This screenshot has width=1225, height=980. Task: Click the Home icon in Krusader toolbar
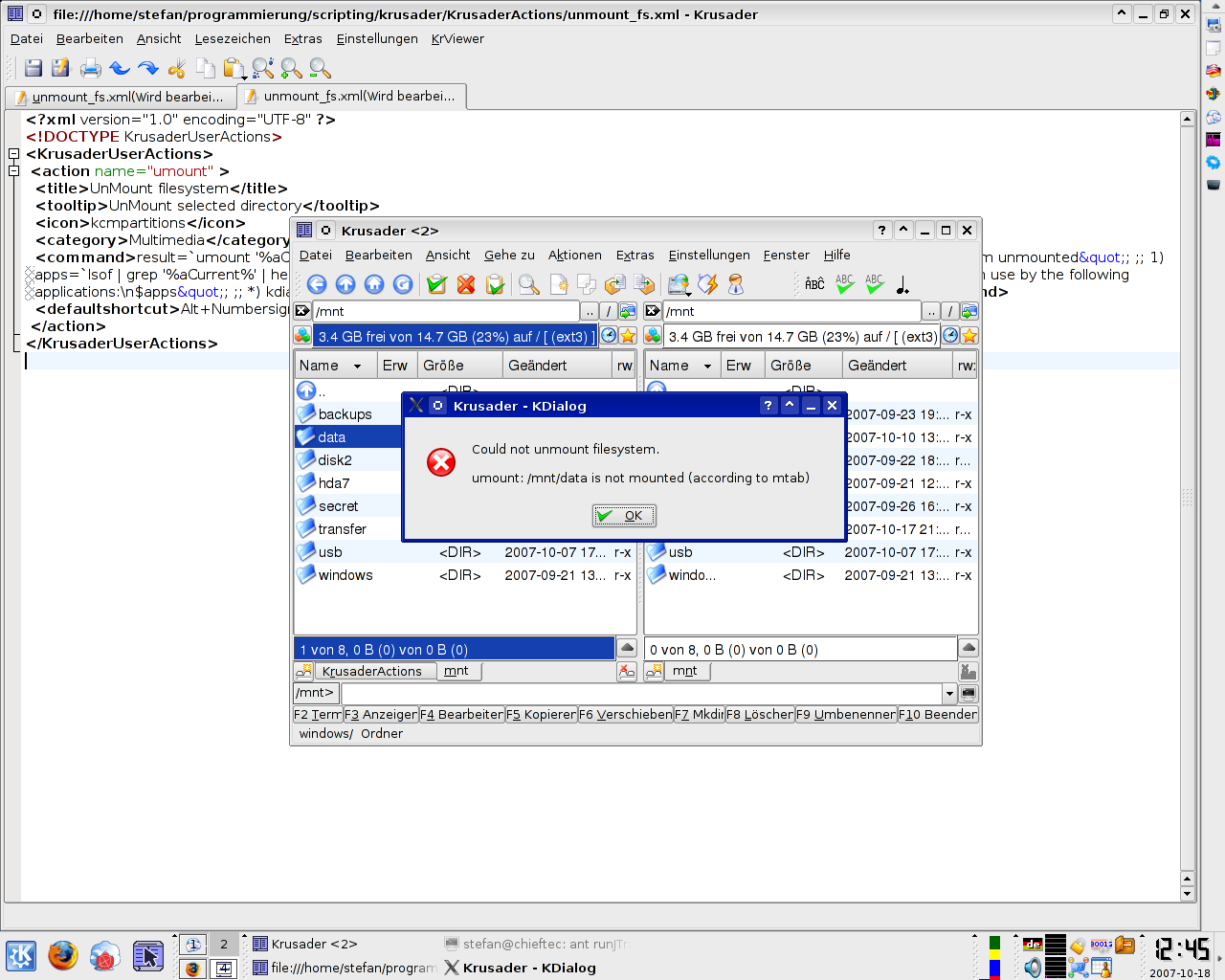click(x=374, y=284)
